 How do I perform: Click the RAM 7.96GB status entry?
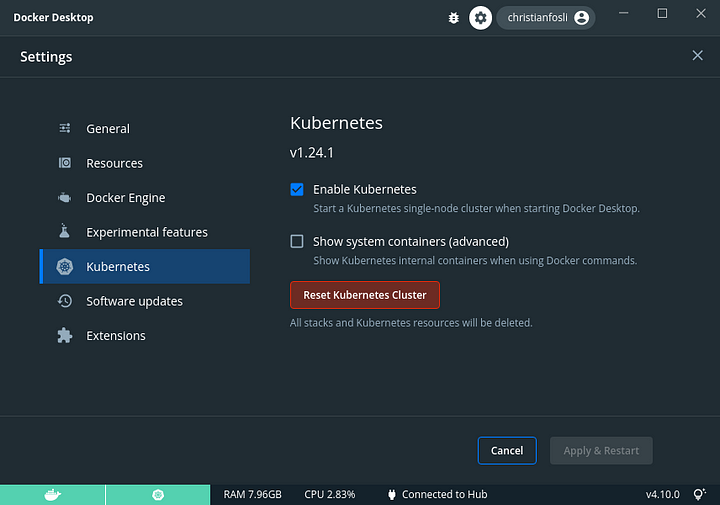click(253, 494)
